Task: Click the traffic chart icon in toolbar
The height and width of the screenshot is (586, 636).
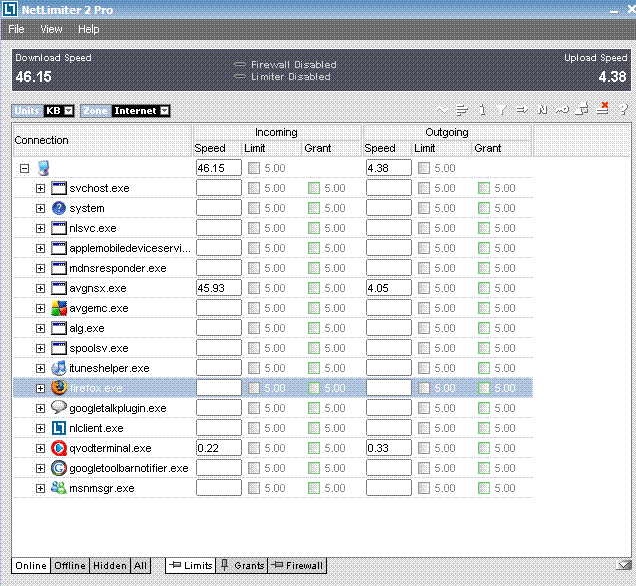Action: pyautogui.click(x=444, y=110)
